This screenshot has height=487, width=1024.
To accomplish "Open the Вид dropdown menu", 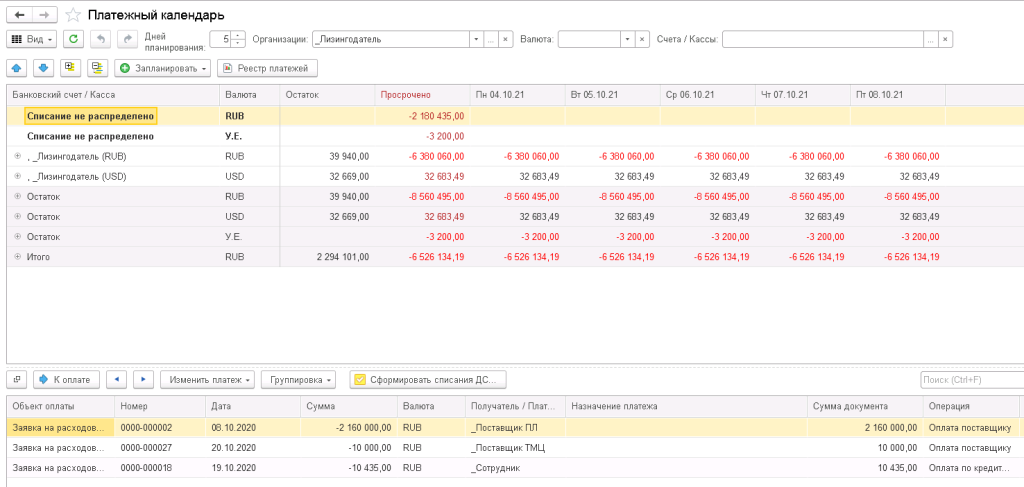I will [x=32, y=39].
